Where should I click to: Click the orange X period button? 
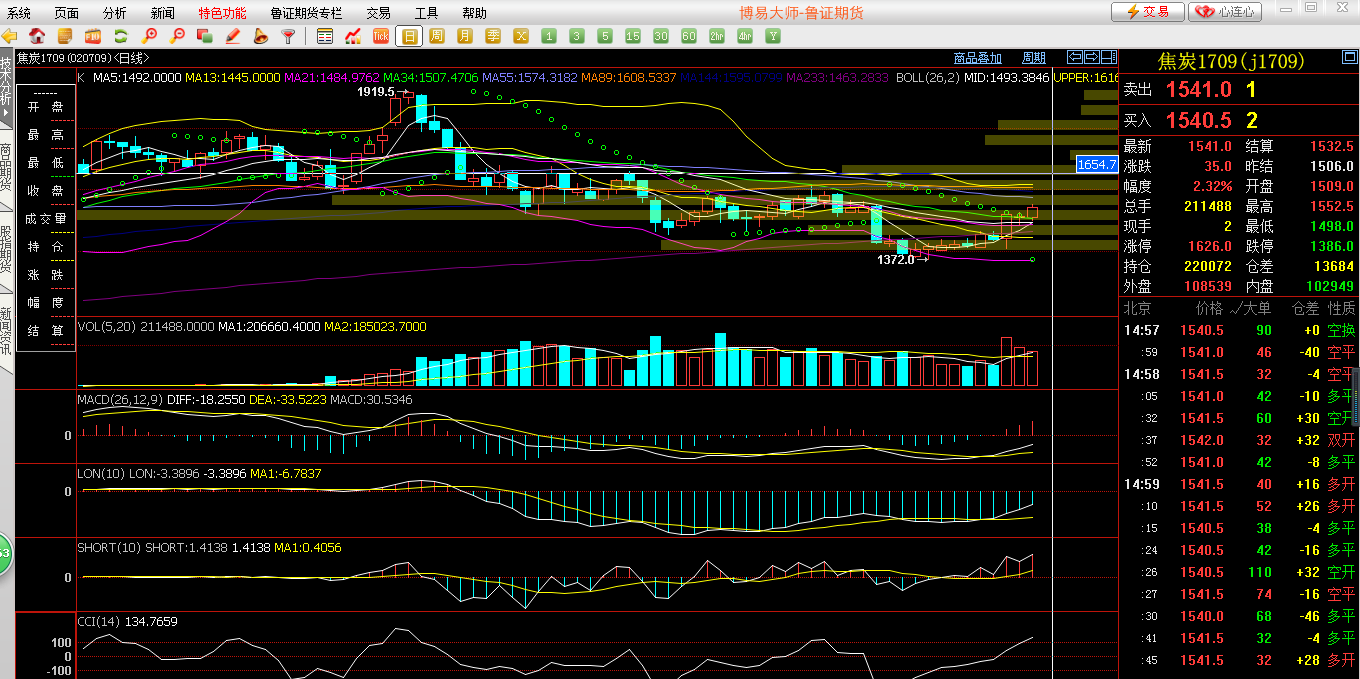point(521,36)
